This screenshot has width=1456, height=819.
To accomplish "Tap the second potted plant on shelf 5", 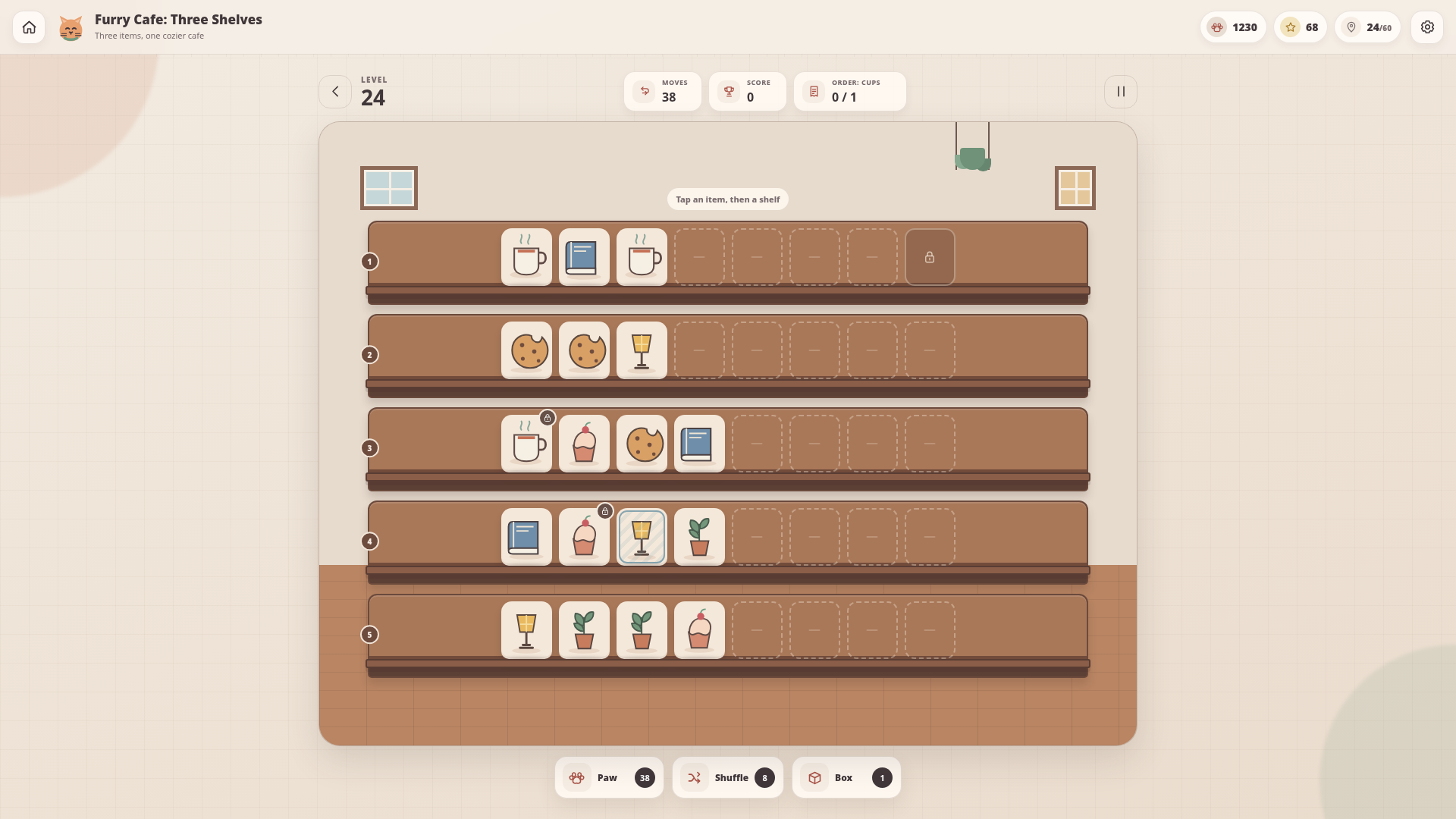I will point(642,630).
